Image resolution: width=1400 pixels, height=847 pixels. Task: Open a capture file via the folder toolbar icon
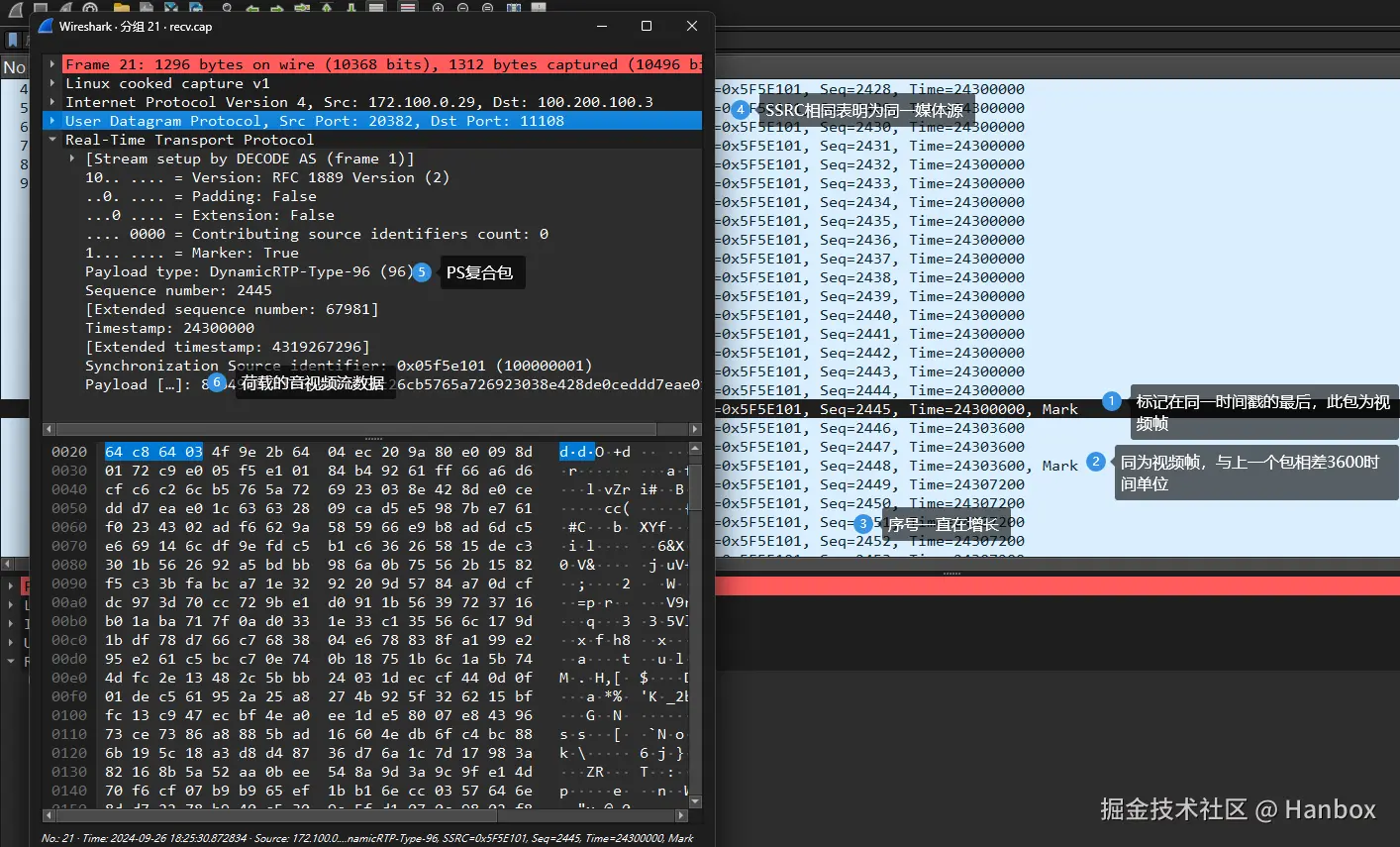tap(121, 7)
